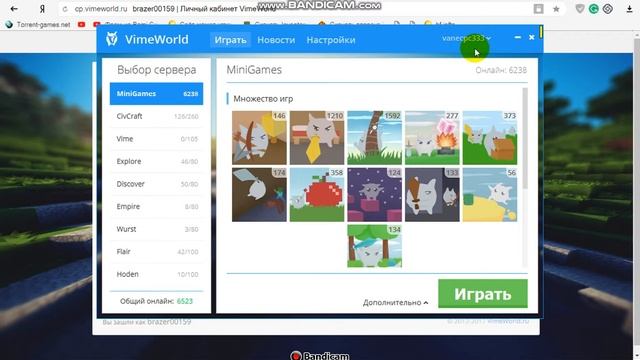Open the minigame tile with 1592 players

click(x=374, y=138)
